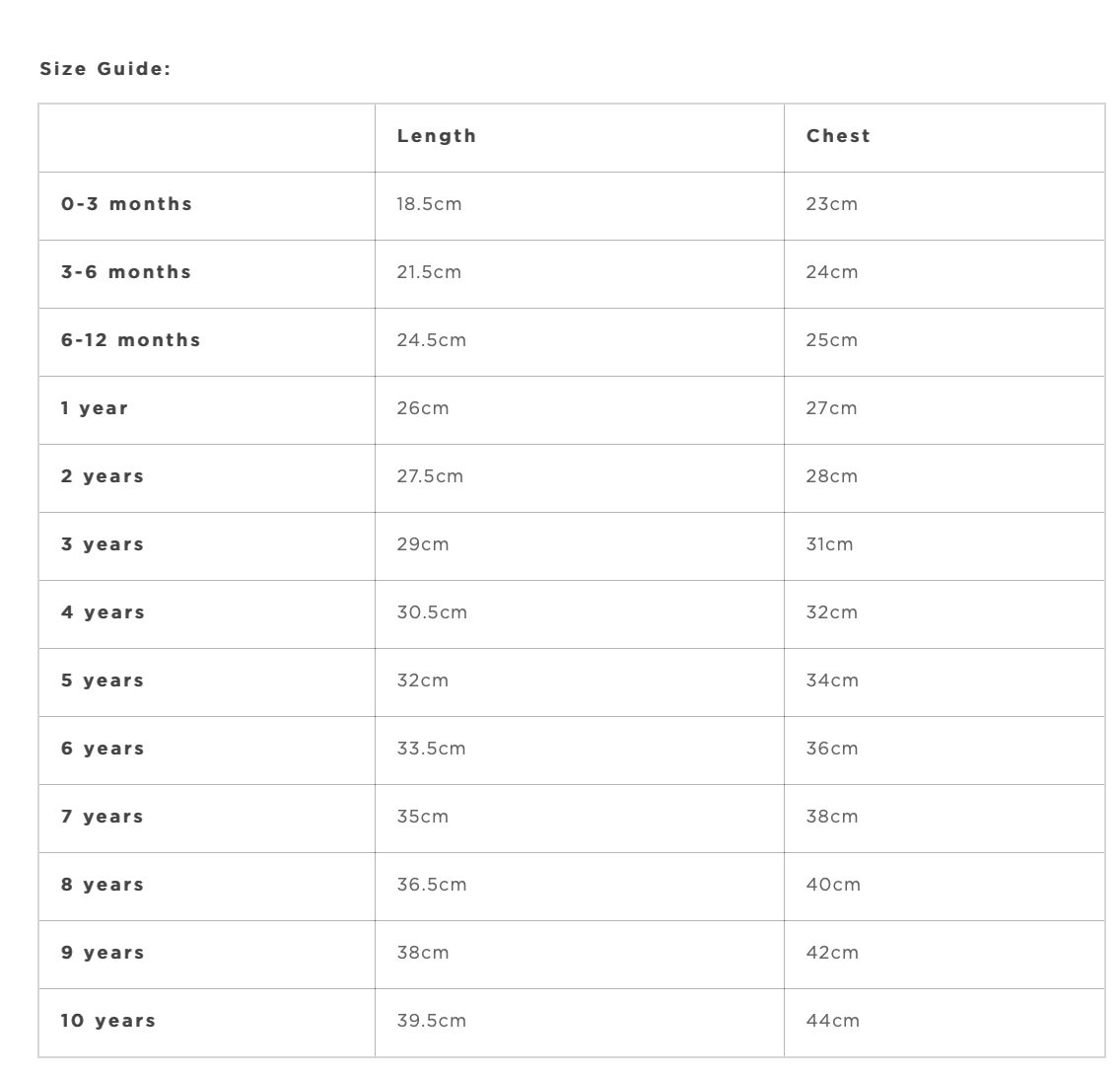Click the 40cm chest cell

tap(833, 885)
